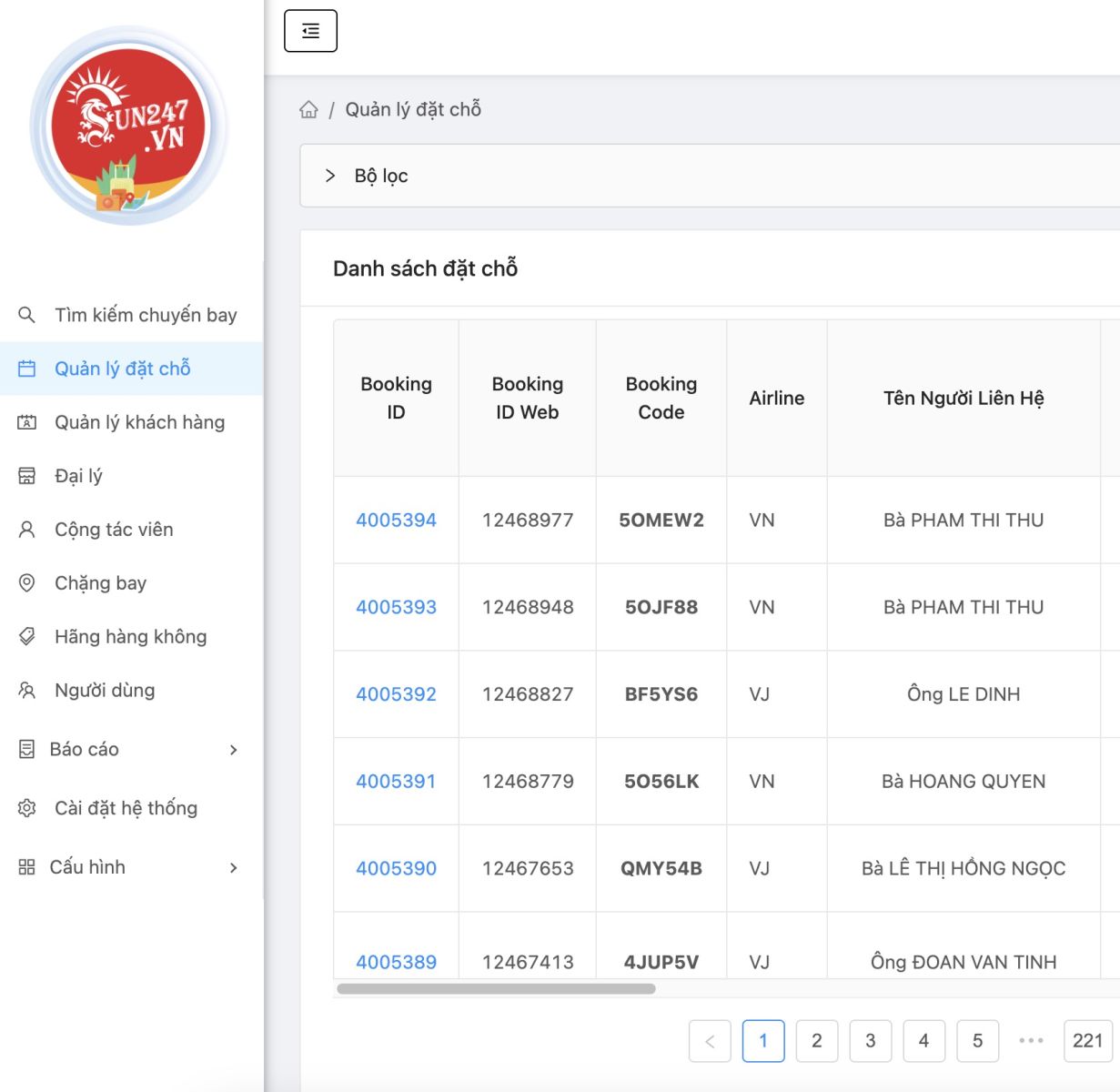Click the home breadcrumb icon

point(309,110)
